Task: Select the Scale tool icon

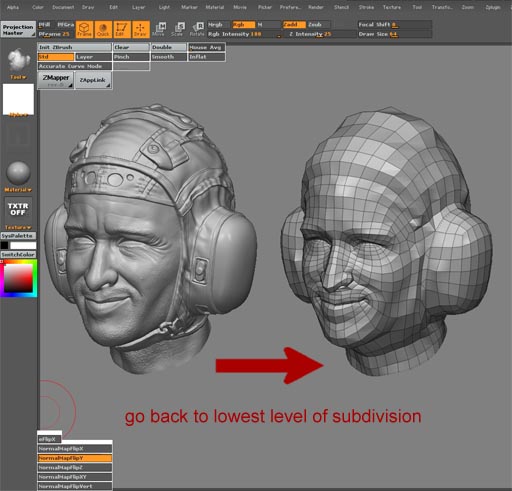Action: point(178,29)
